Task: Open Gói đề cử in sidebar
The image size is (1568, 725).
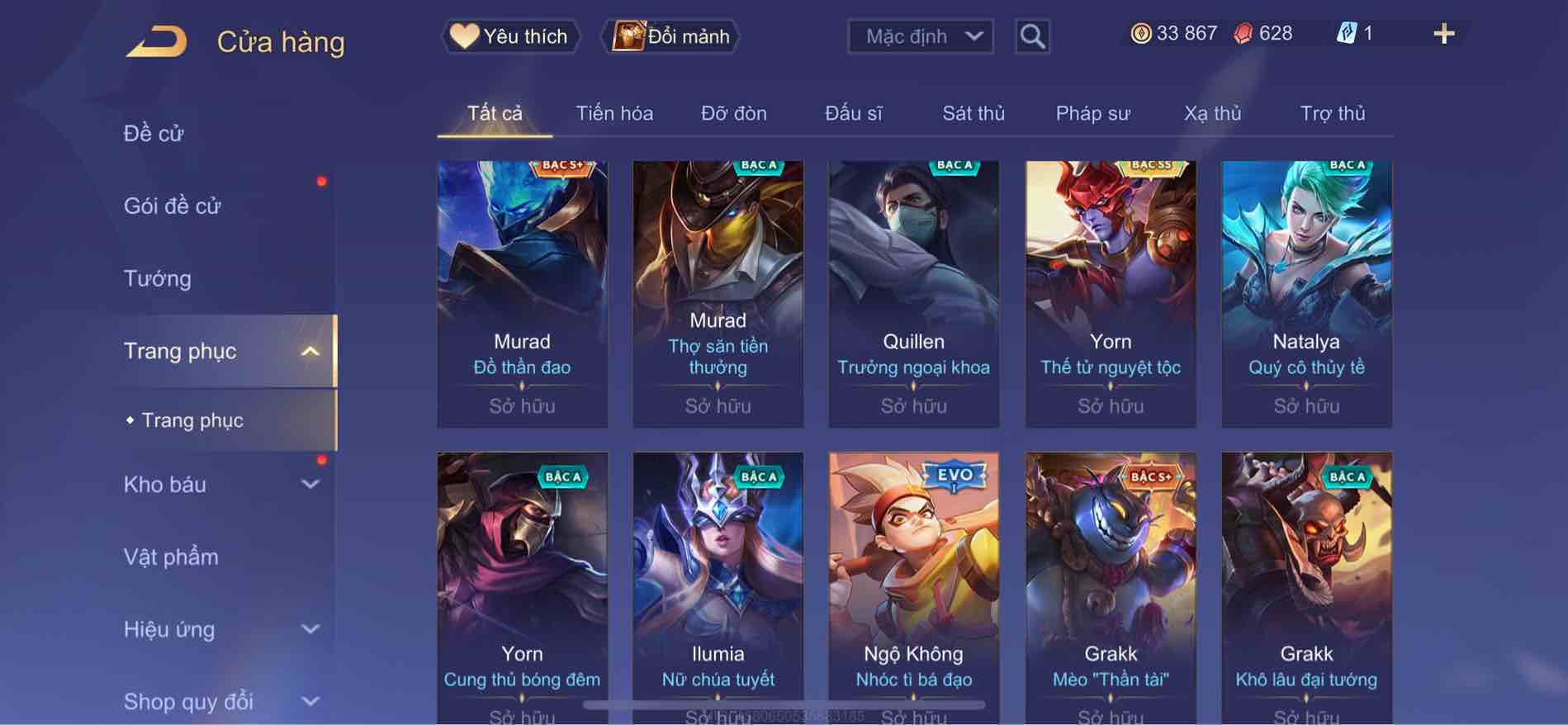Action: click(x=173, y=206)
